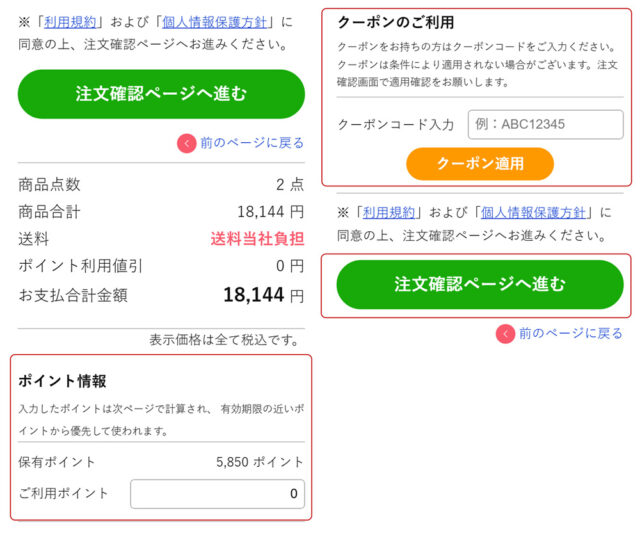640x536 pixels.
Task: Click the ポイント情報 section heading
Action: 63,381
